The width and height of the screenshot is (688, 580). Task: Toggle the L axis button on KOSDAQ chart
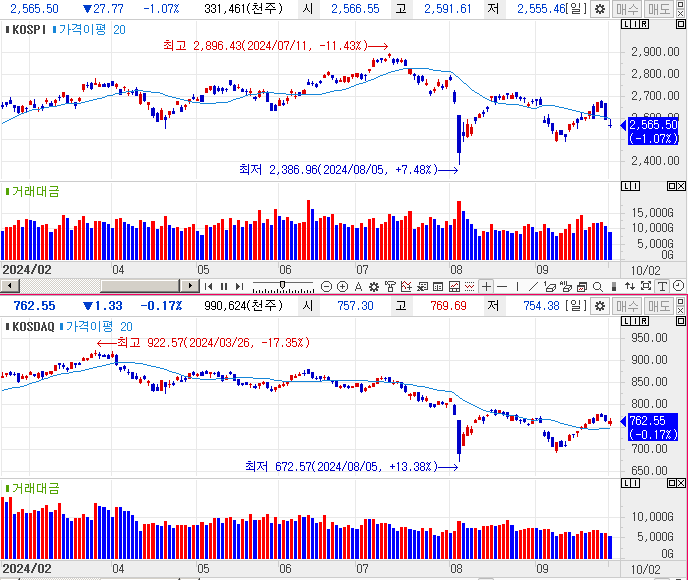click(x=626, y=322)
